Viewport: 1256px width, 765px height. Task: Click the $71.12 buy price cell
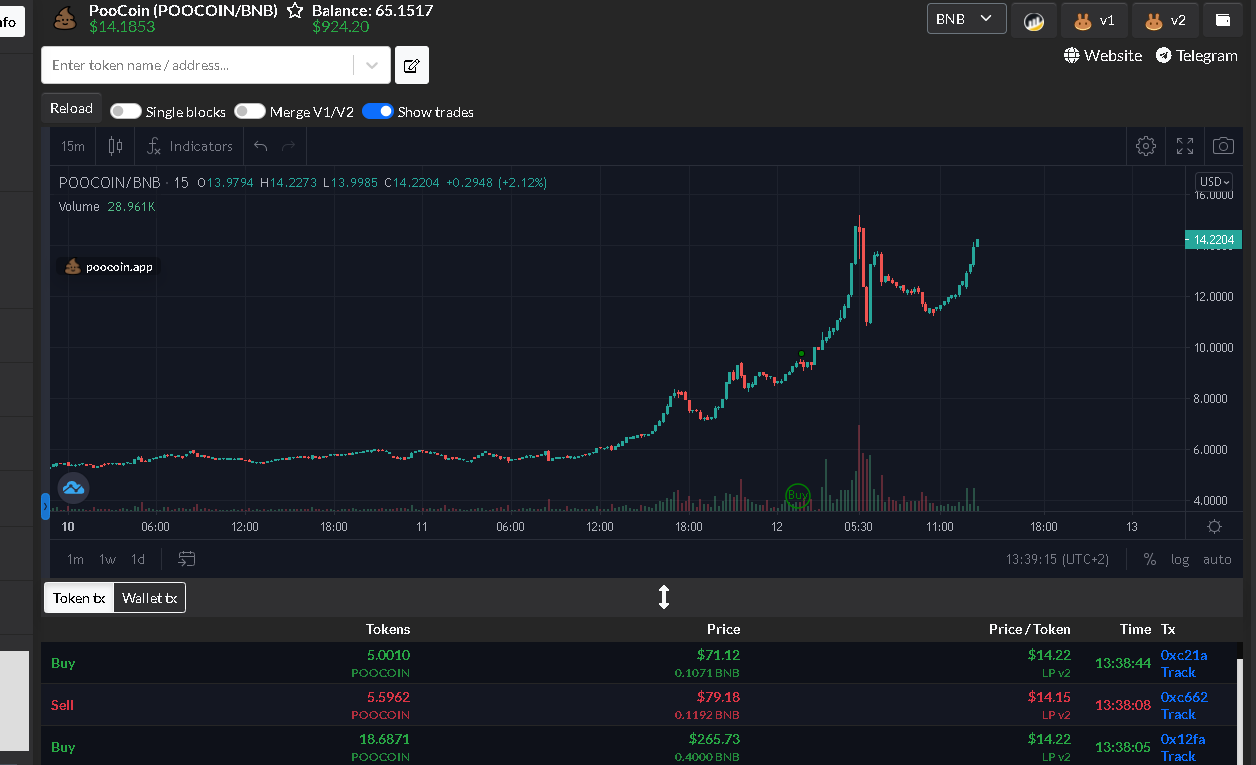[718, 655]
